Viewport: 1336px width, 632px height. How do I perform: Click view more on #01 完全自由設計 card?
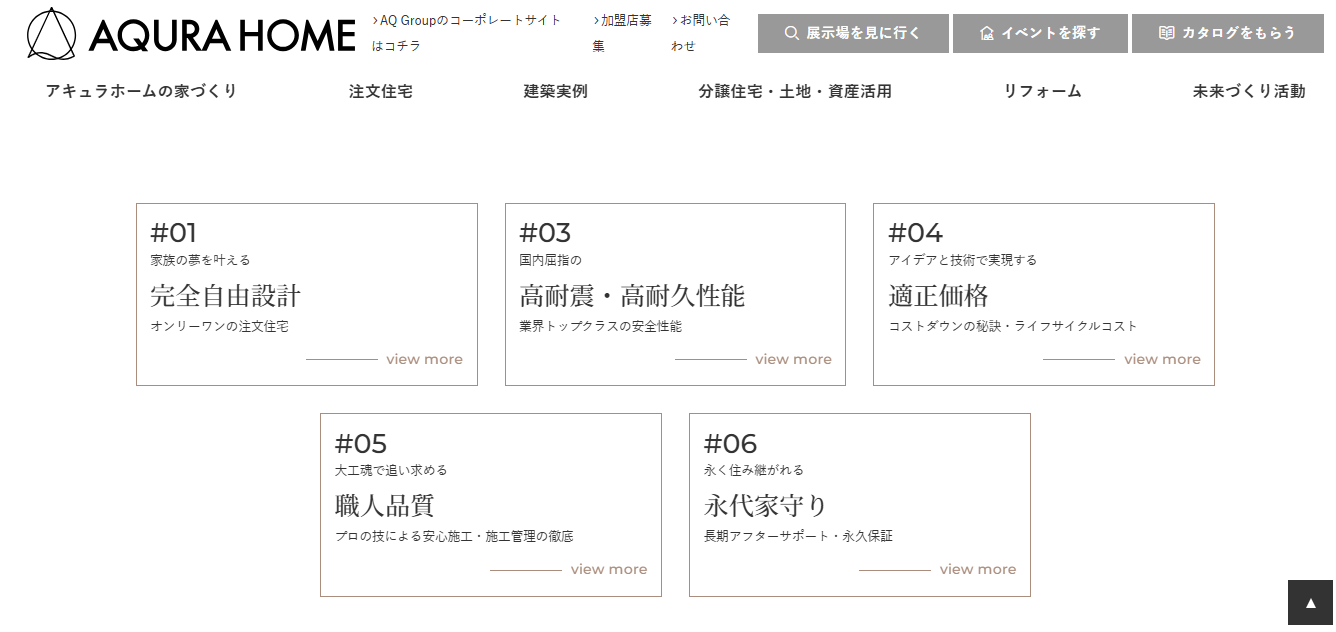click(x=424, y=359)
